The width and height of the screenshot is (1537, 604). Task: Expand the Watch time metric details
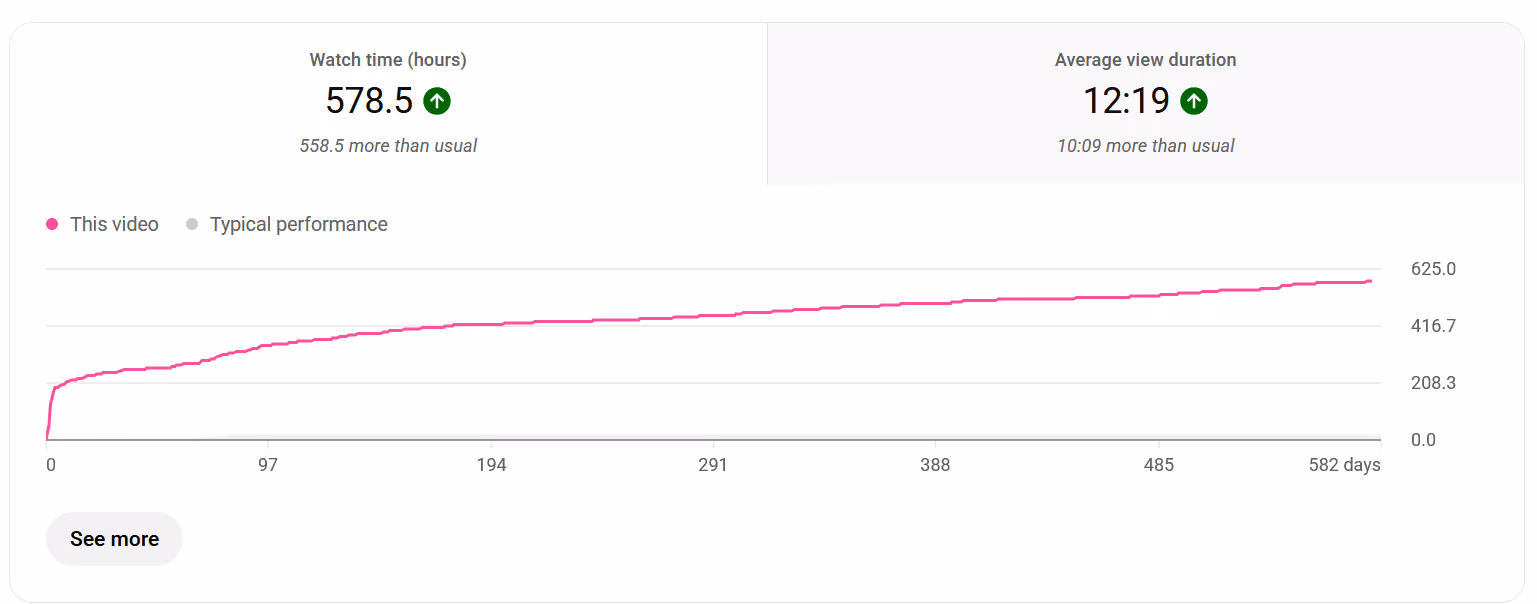pyautogui.click(x=388, y=100)
